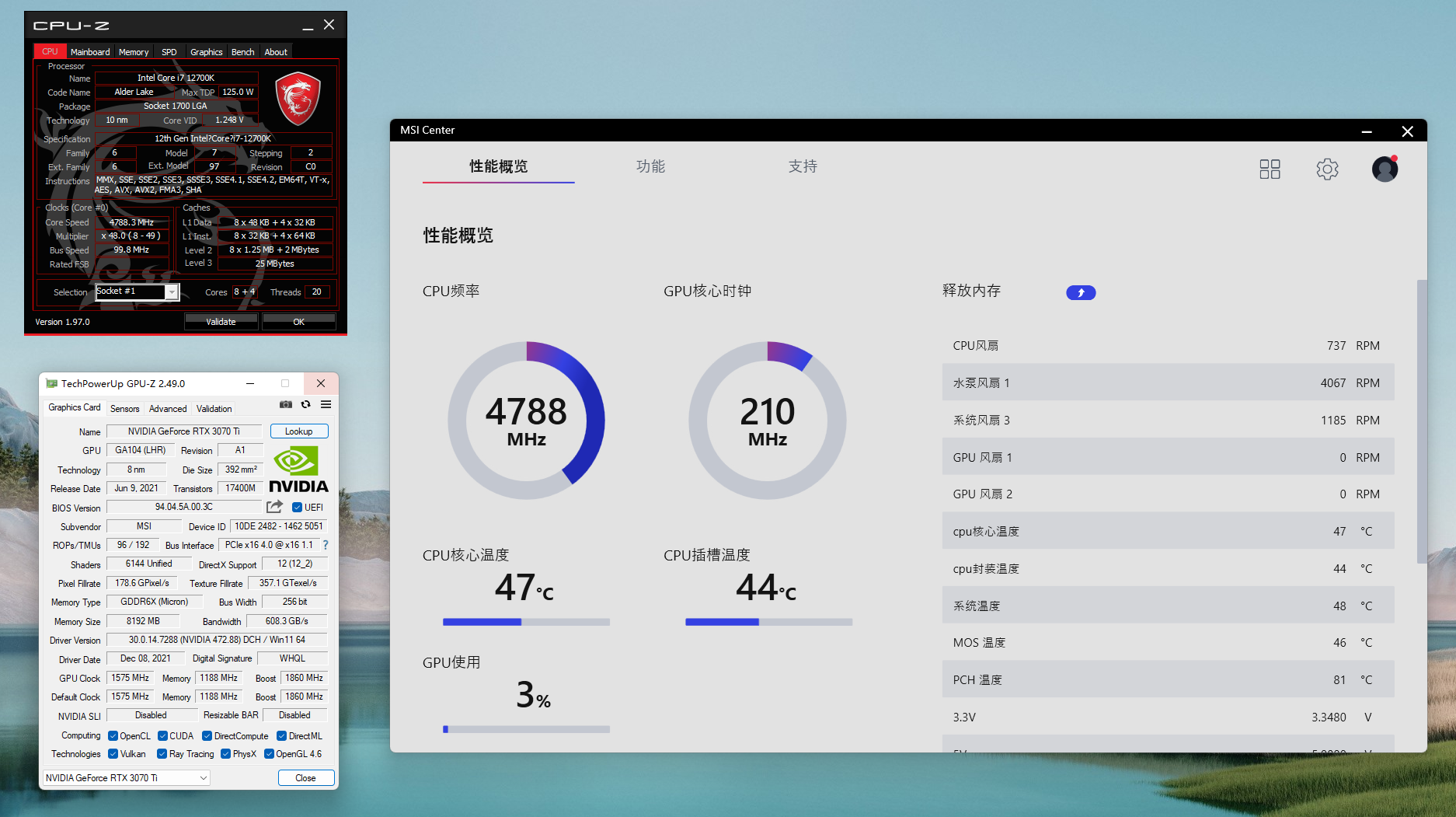Toggle the OpenGL 4.6 checkbox
The image size is (1456, 817).
pos(269,754)
